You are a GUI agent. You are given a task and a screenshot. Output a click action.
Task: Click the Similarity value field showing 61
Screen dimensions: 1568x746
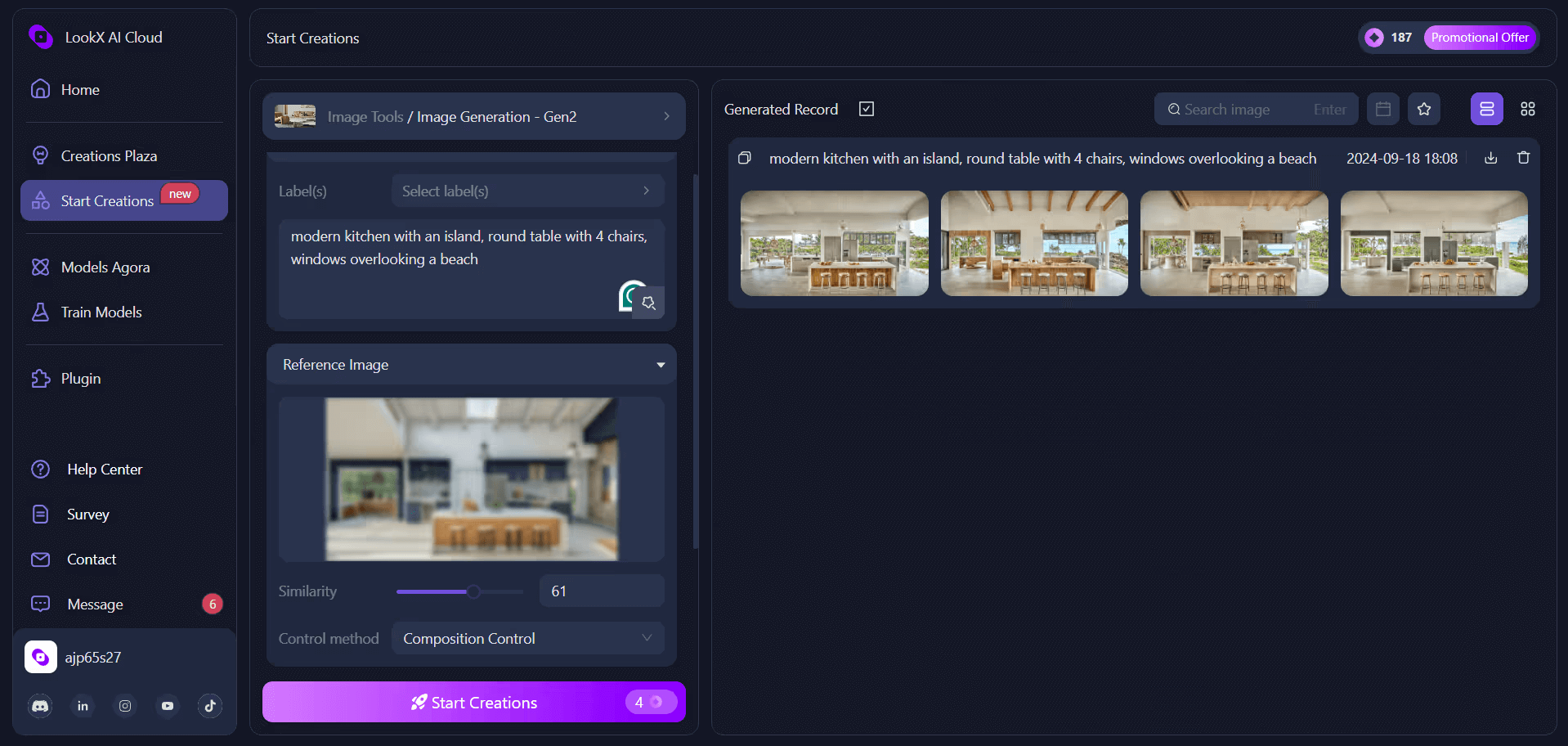coord(602,591)
